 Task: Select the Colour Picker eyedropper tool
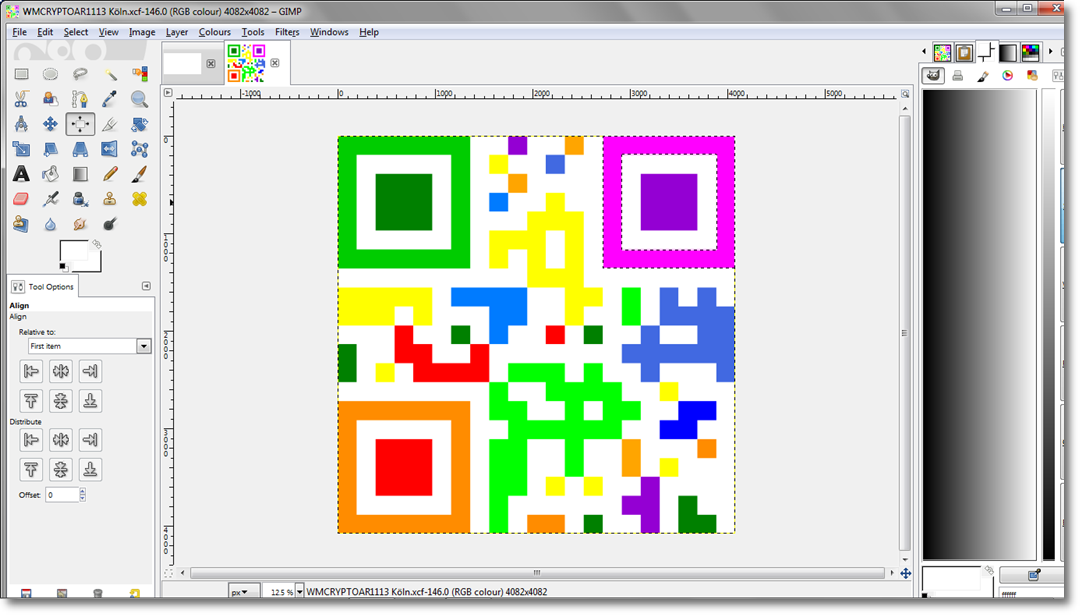110,99
